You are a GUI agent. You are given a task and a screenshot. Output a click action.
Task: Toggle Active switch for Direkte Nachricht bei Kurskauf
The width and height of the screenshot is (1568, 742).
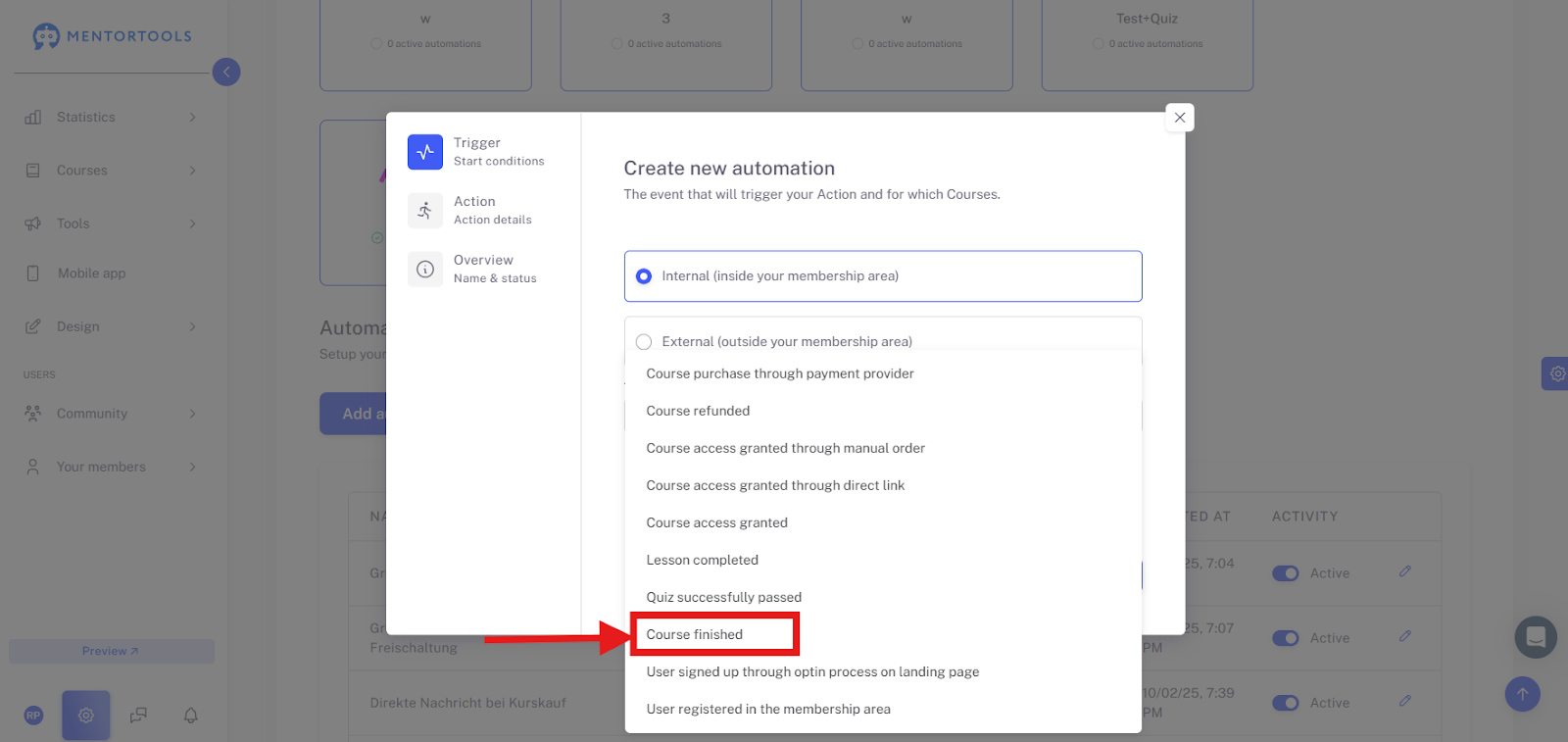1286,703
